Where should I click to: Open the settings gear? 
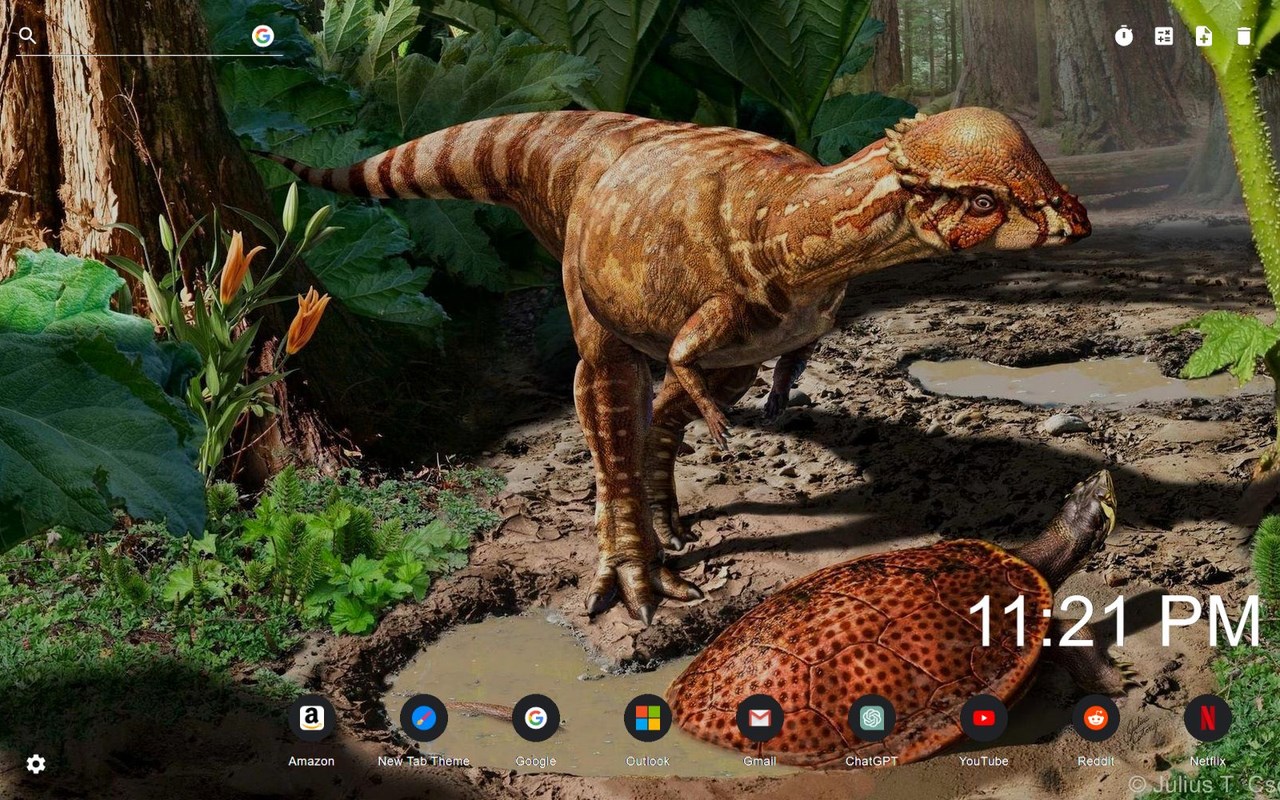click(36, 764)
